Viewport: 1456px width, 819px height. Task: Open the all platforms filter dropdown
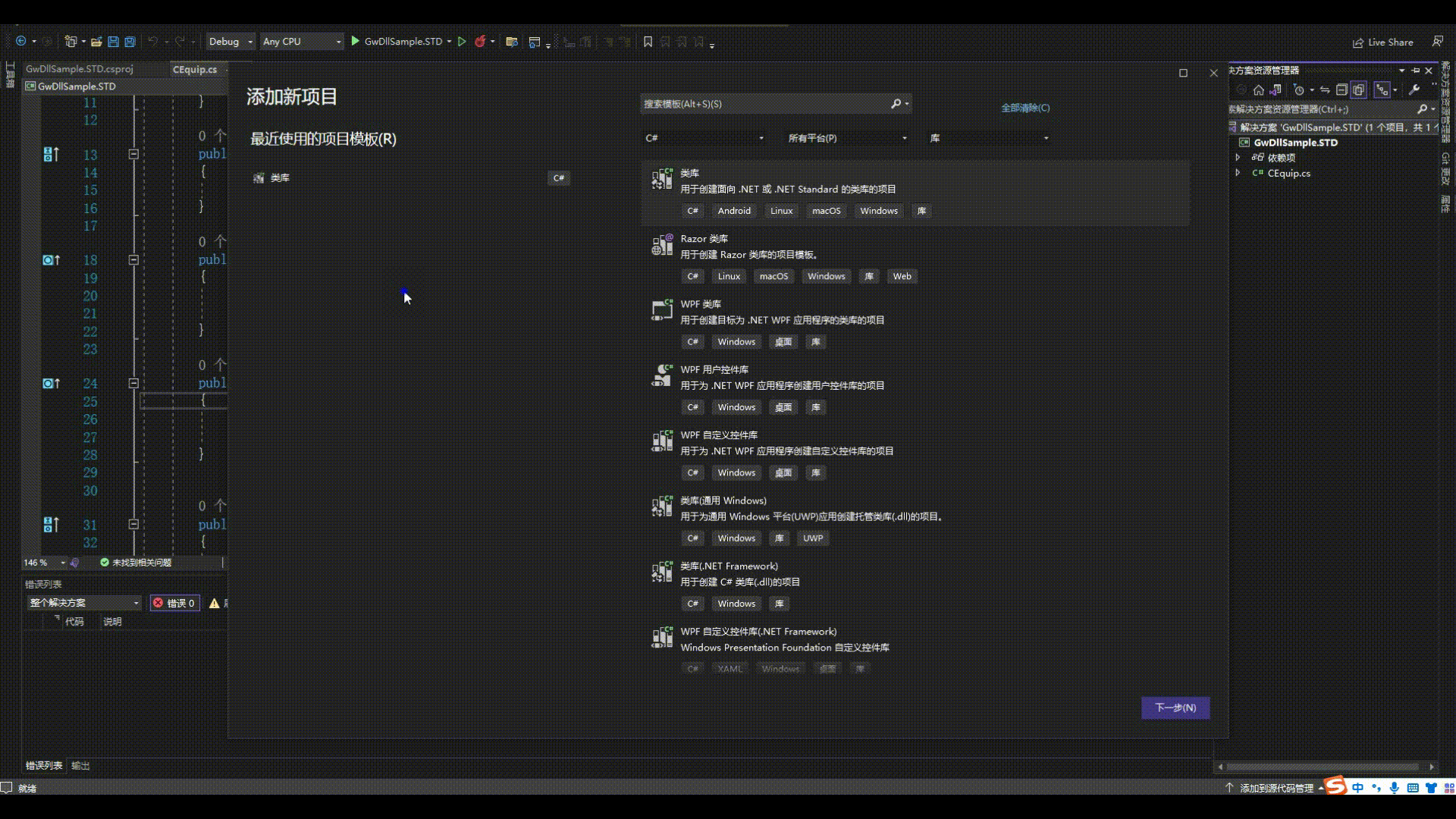pos(847,138)
